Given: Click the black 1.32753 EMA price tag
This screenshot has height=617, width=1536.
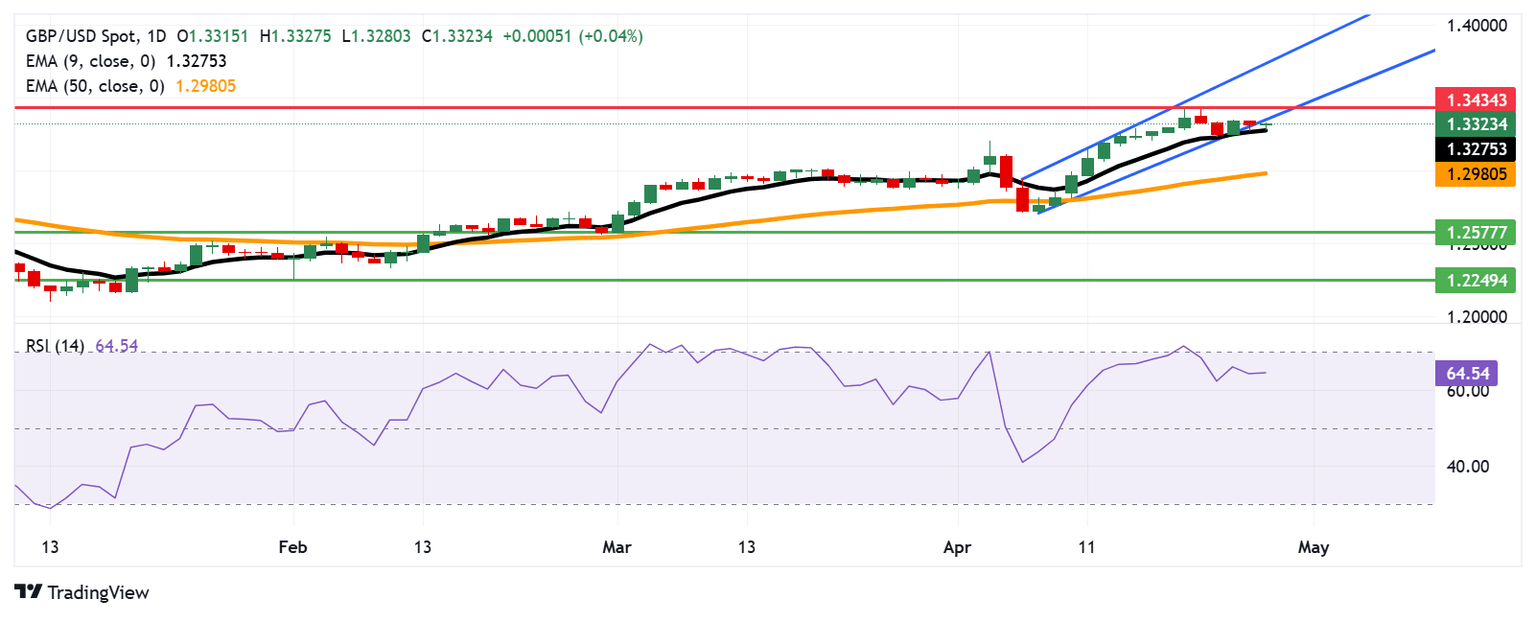Looking at the screenshot, I should point(1476,149).
